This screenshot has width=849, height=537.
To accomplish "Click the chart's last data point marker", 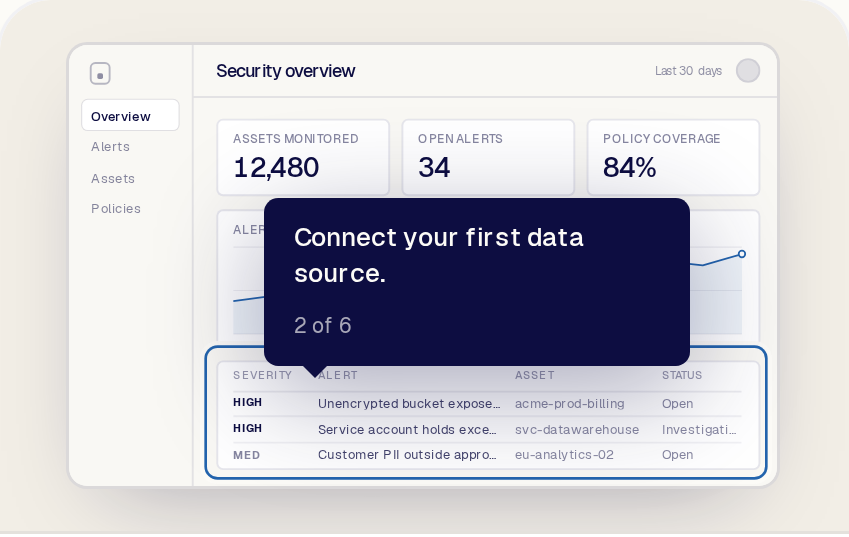I will pos(742,254).
